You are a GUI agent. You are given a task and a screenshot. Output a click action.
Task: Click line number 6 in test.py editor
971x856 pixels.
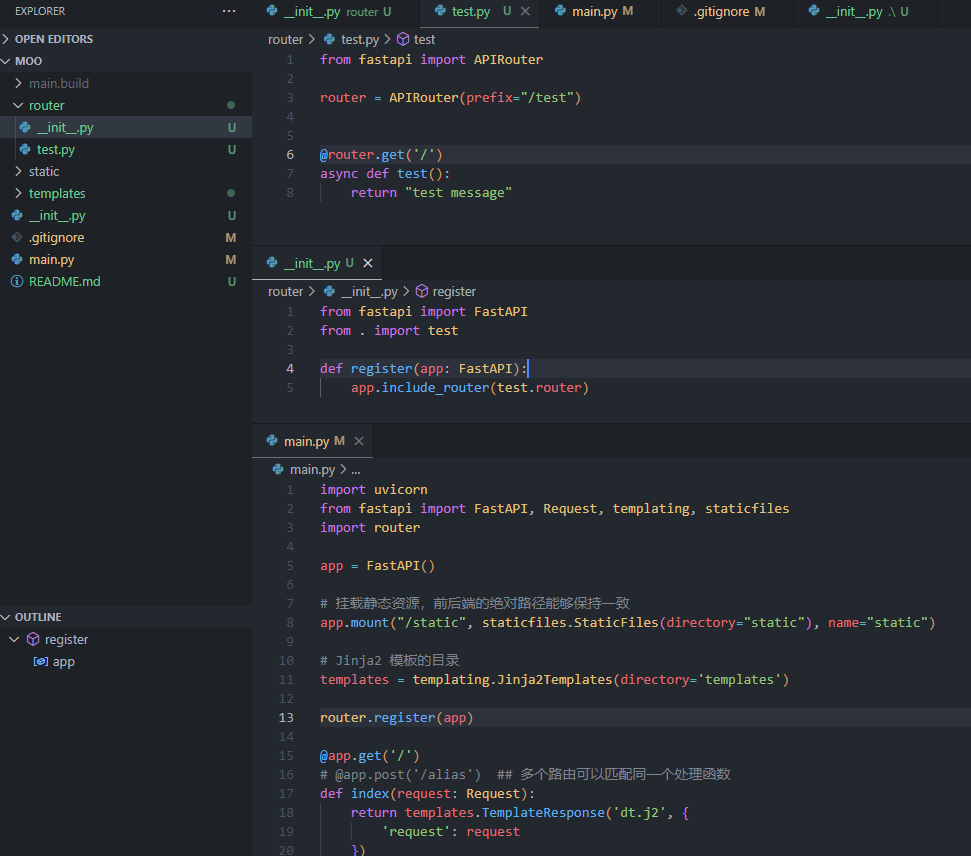(x=290, y=155)
